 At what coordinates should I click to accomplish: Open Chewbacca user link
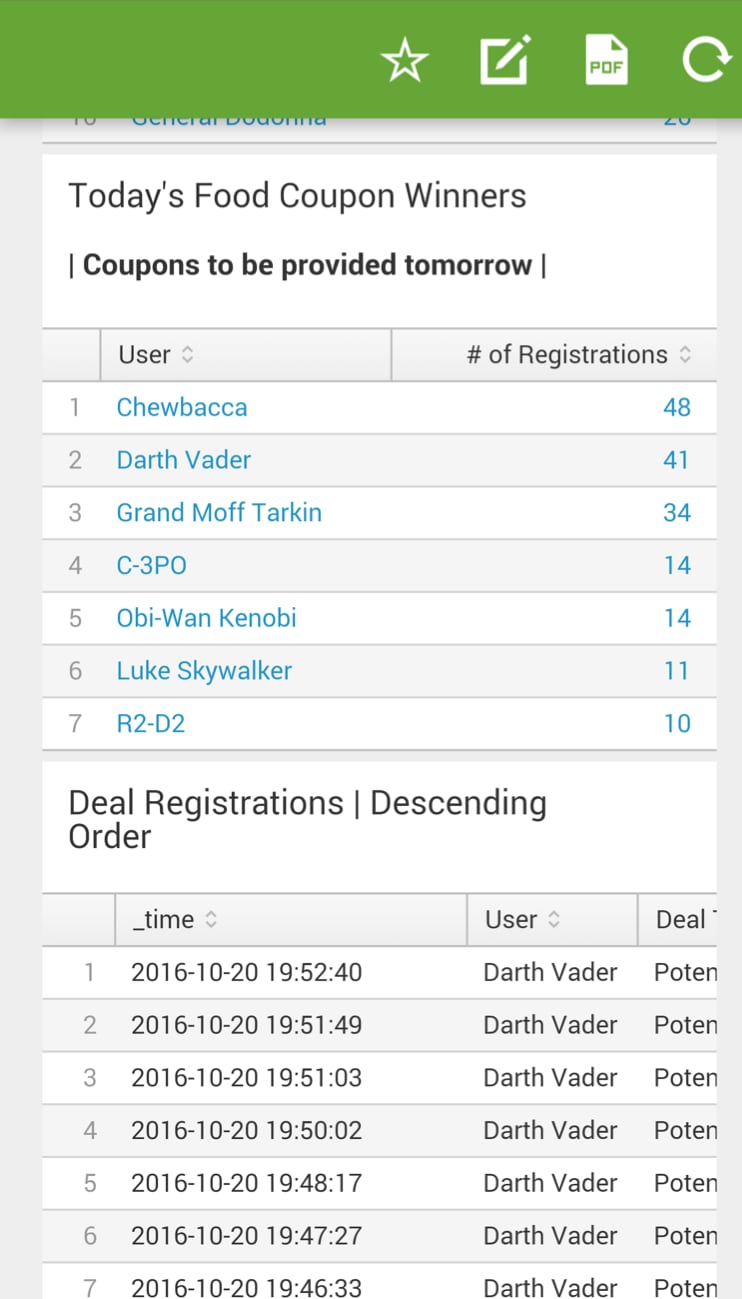(x=182, y=408)
